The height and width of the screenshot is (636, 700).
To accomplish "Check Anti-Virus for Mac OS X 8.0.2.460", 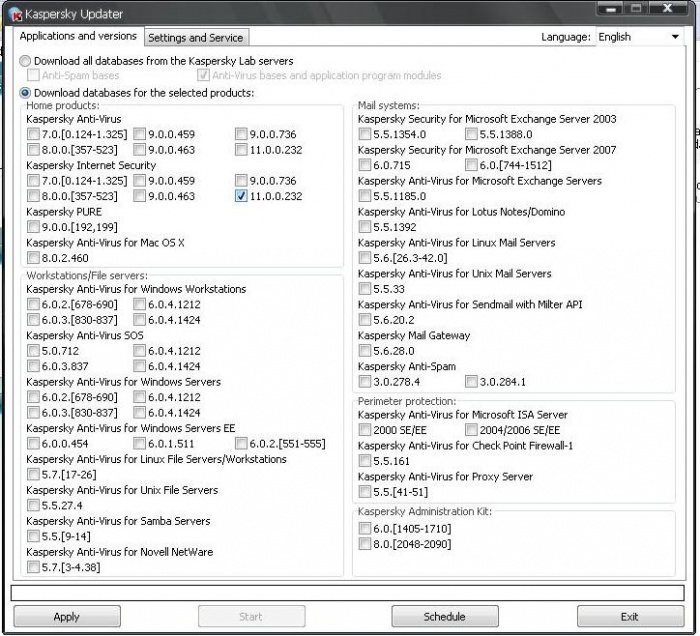I will pos(33,258).
